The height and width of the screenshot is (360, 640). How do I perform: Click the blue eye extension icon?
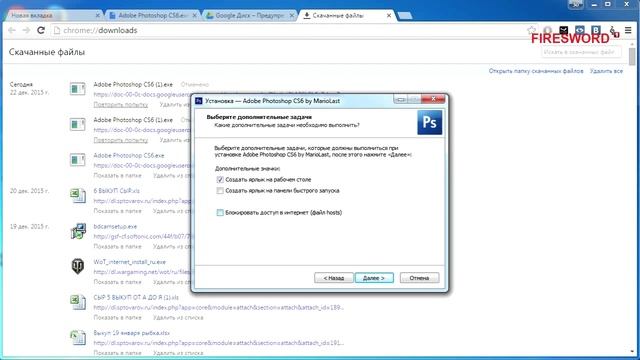click(x=580, y=30)
